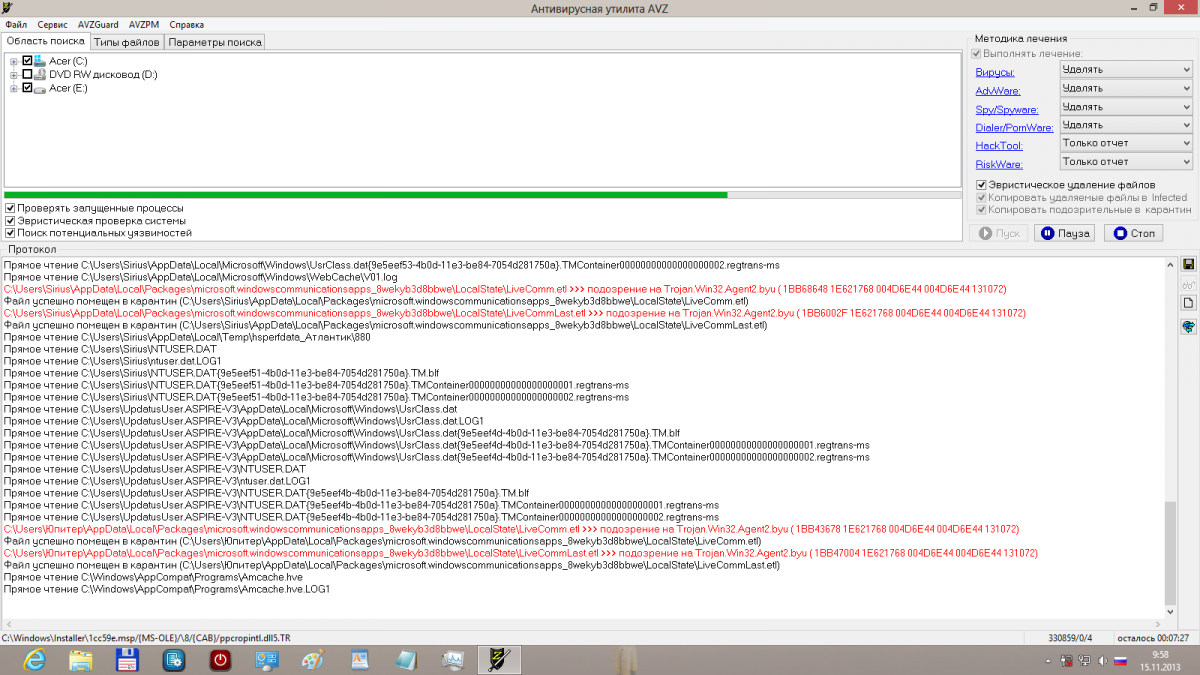This screenshot has height=675, width=1200.
Task: Click the RiskWare link
Action: (1000, 164)
